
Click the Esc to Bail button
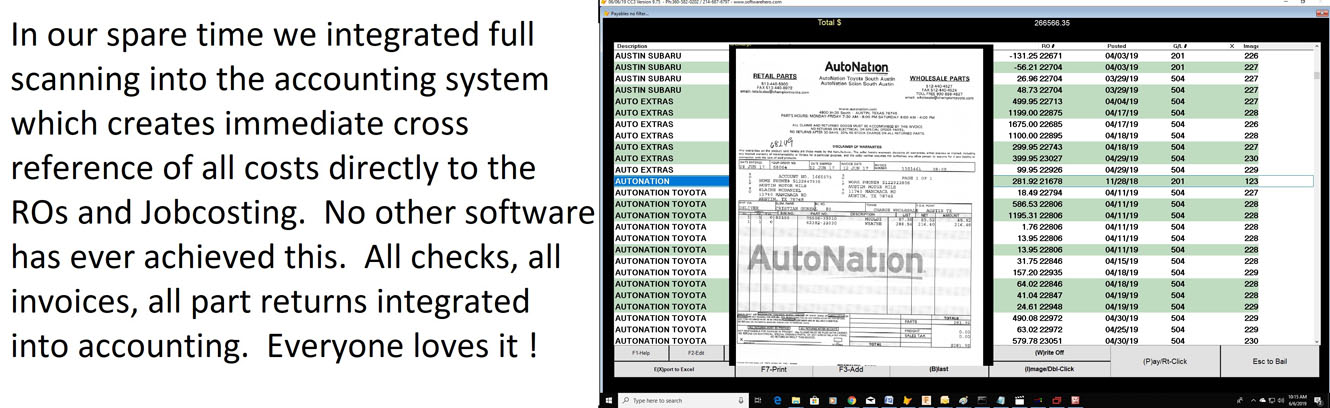click(1270, 361)
